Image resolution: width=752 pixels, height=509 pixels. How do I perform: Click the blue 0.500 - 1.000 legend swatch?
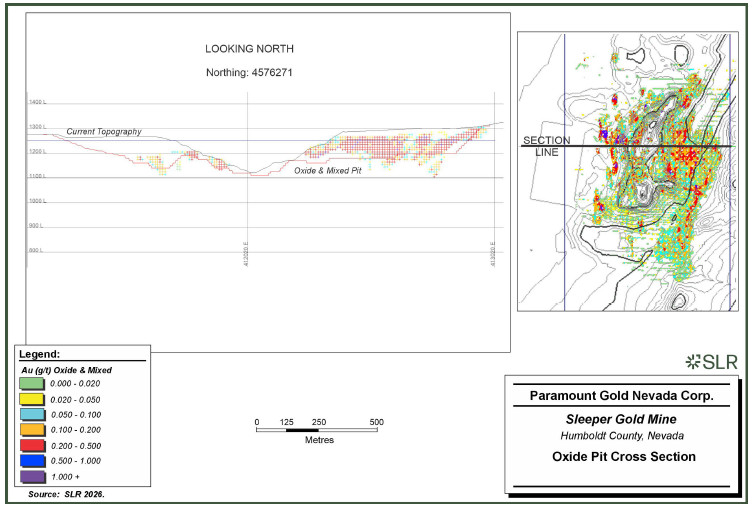pyautogui.click(x=32, y=461)
